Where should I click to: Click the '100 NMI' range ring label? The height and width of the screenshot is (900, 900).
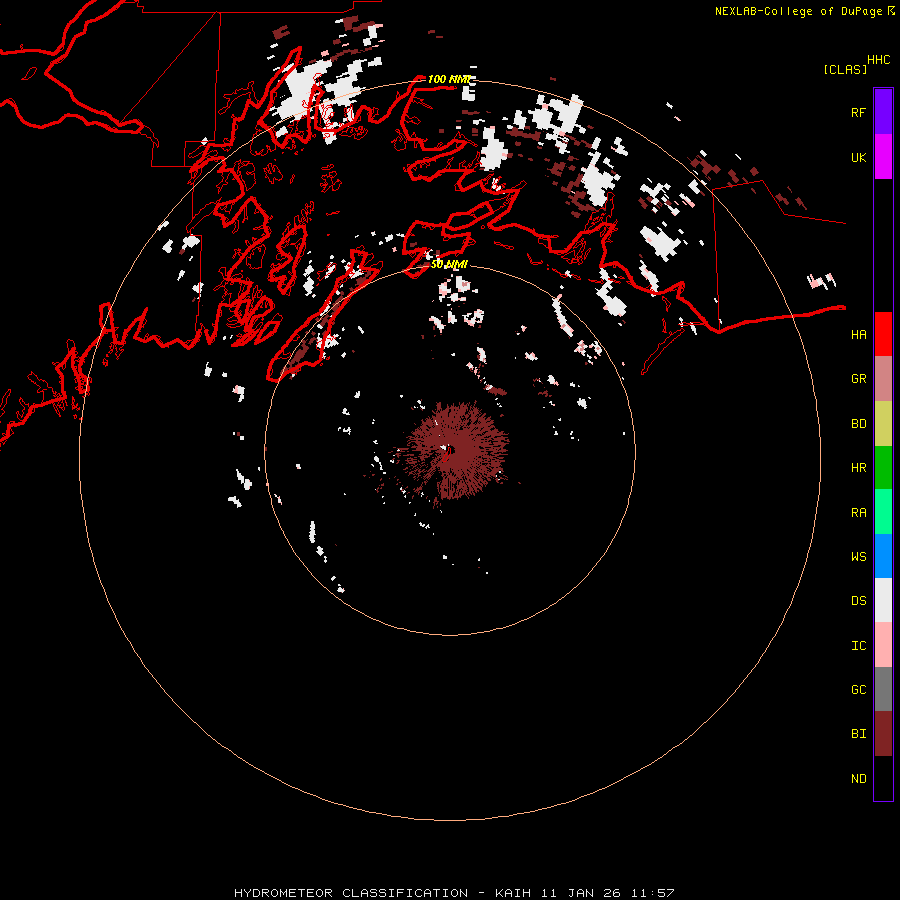449,79
